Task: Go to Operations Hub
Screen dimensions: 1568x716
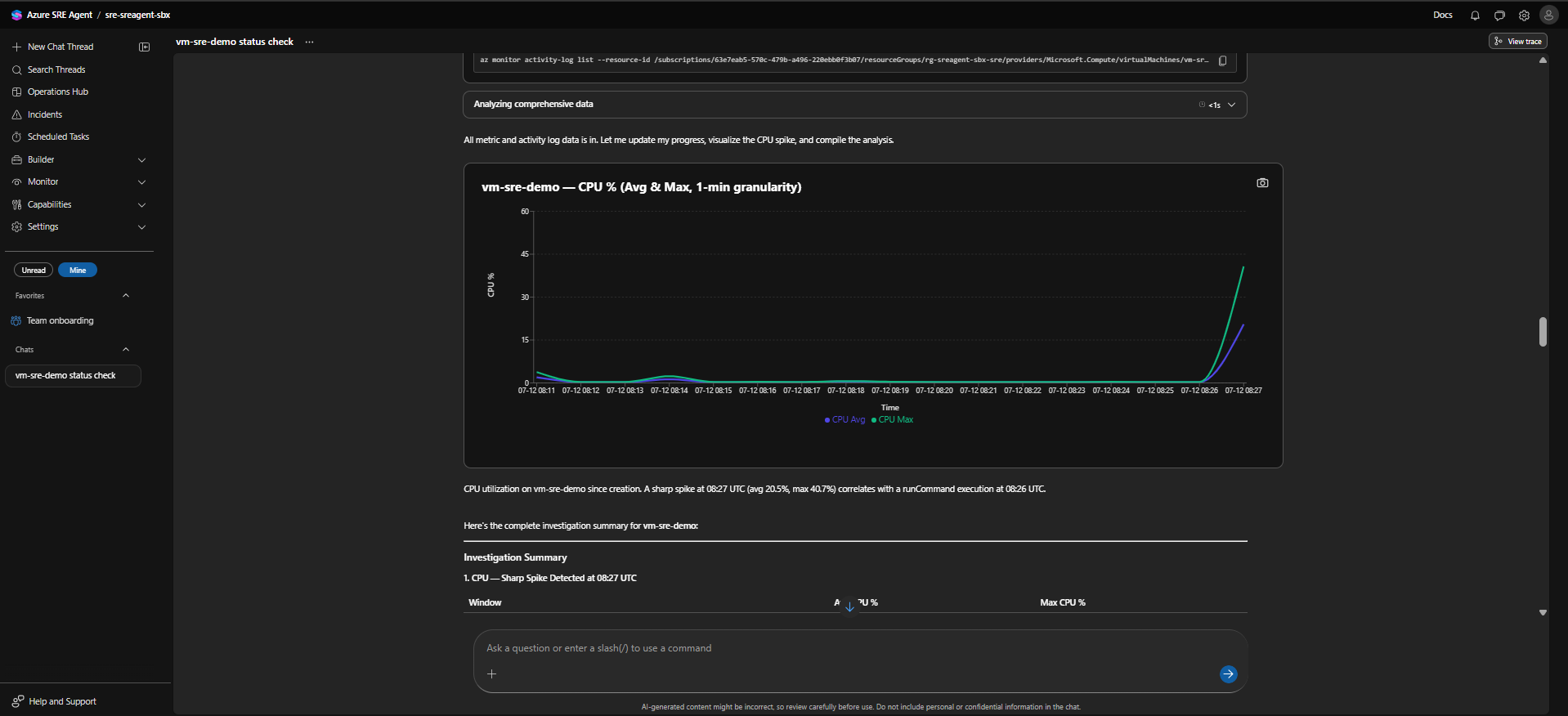Action: (x=58, y=92)
